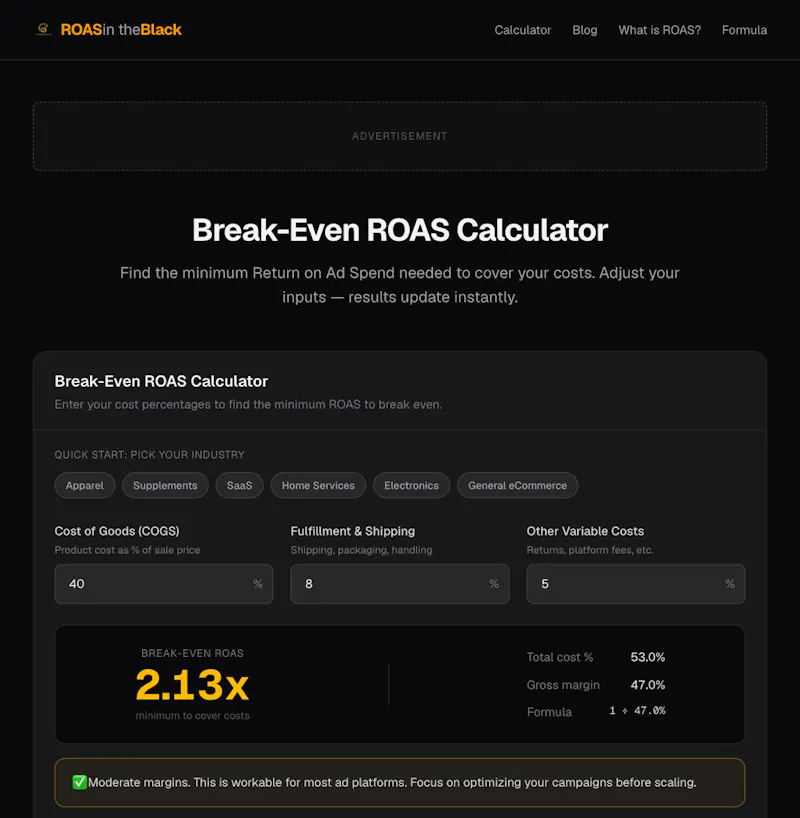The height and width of the screenshot is (818, 800).
Task: Click the green checkmark in margins notice
Action: pyautogui.click(x=79, y=782)
